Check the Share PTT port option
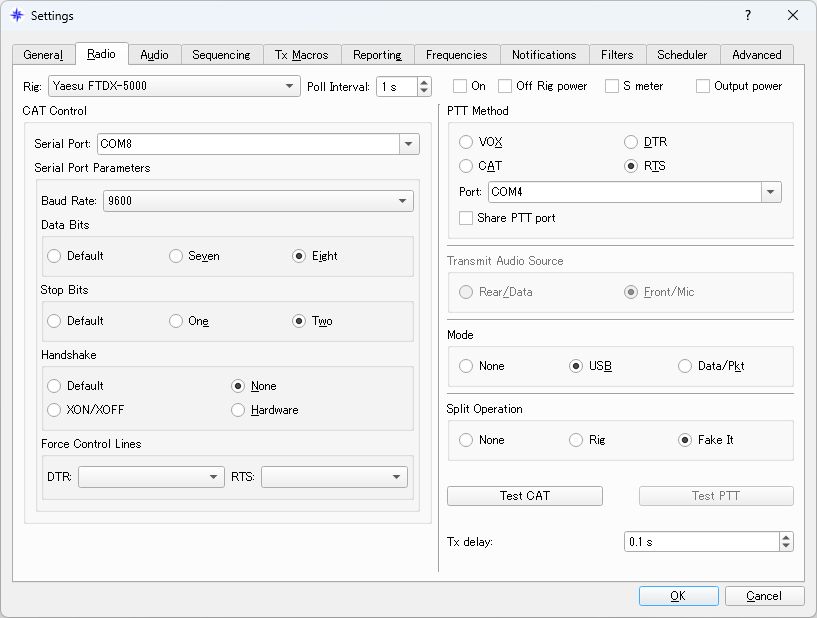 465,218
